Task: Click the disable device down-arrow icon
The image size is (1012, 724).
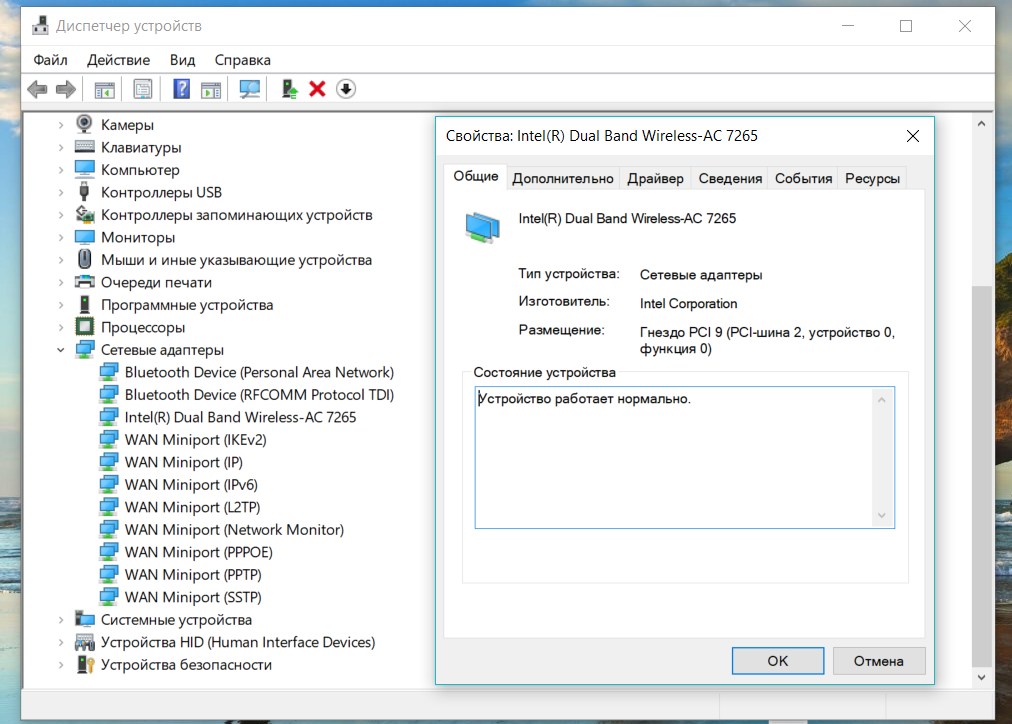Action: 346,89
